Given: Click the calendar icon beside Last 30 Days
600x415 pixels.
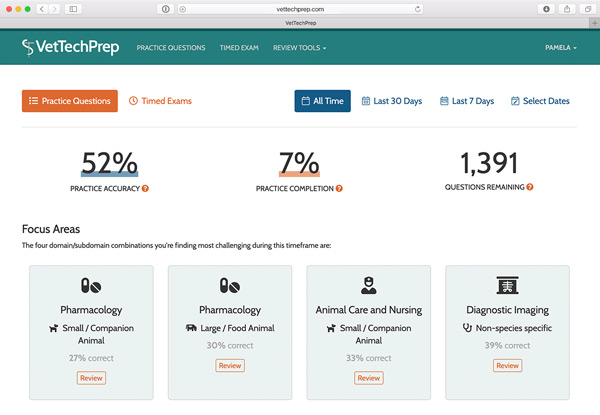Looking at the screenshot, I should click(366, 101).
